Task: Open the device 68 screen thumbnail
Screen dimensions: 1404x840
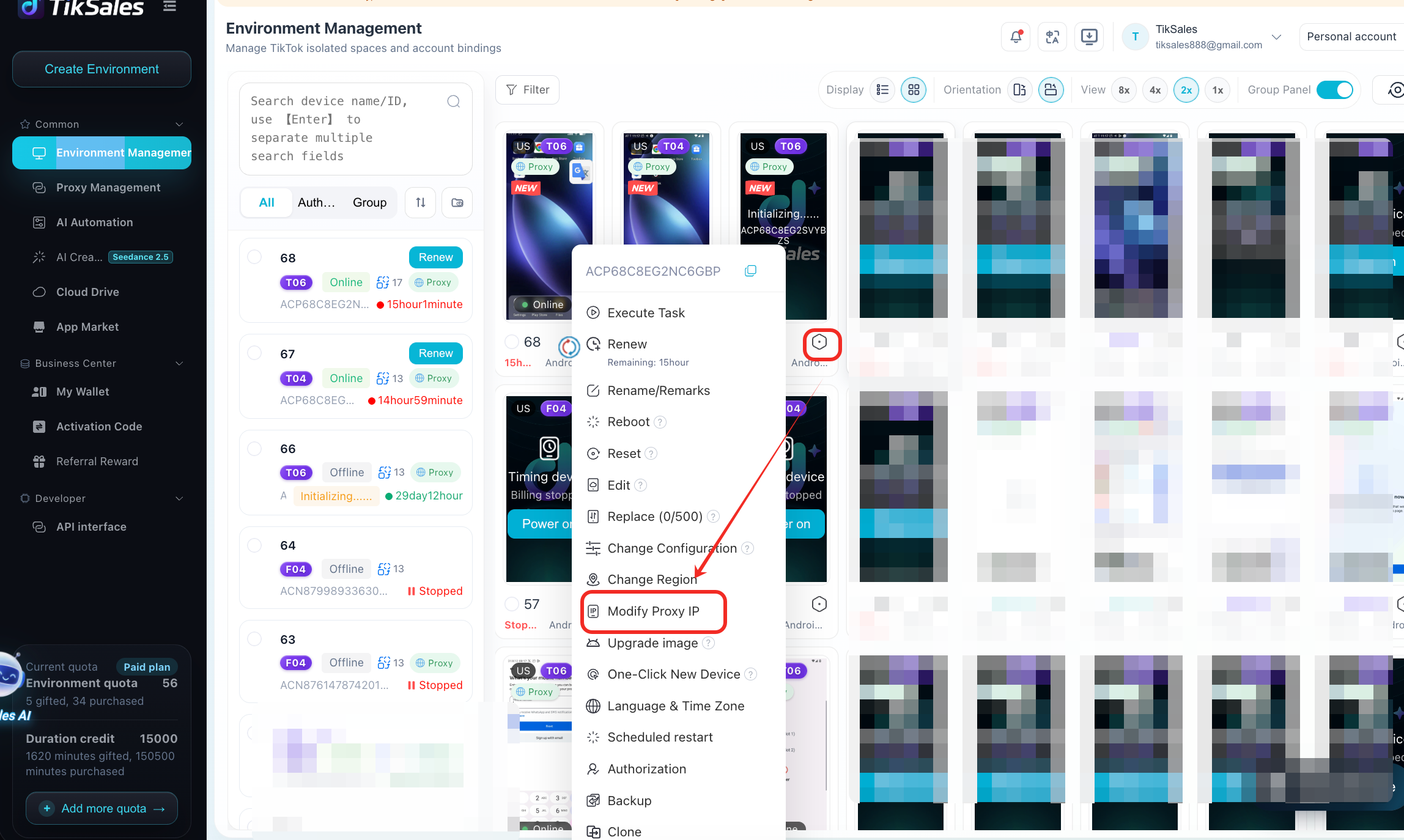Action: pyautogui.click(x=549, y=226)
